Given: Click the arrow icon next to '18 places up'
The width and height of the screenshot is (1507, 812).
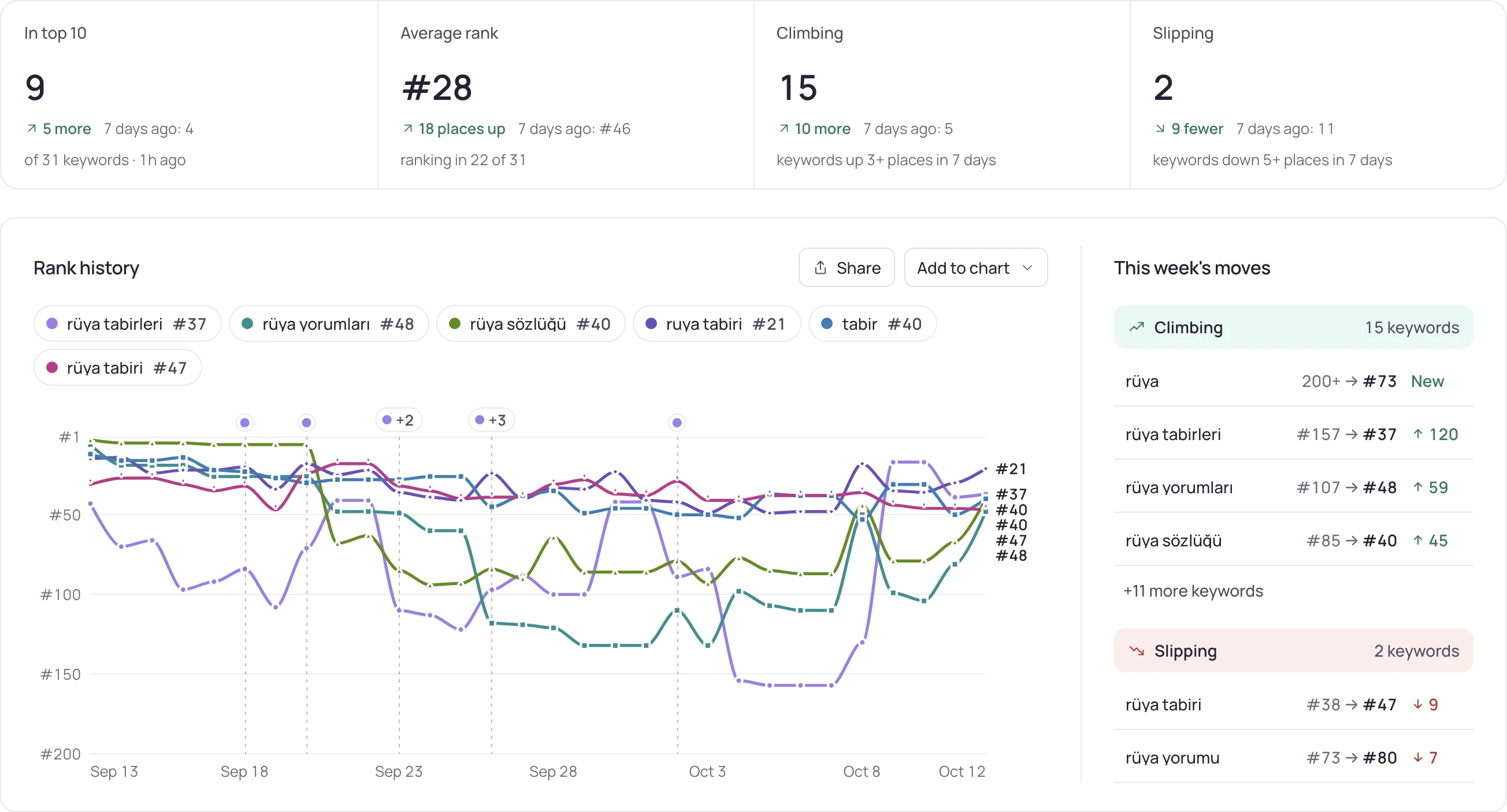Looking at the screenshot, I should coord(408,128).
